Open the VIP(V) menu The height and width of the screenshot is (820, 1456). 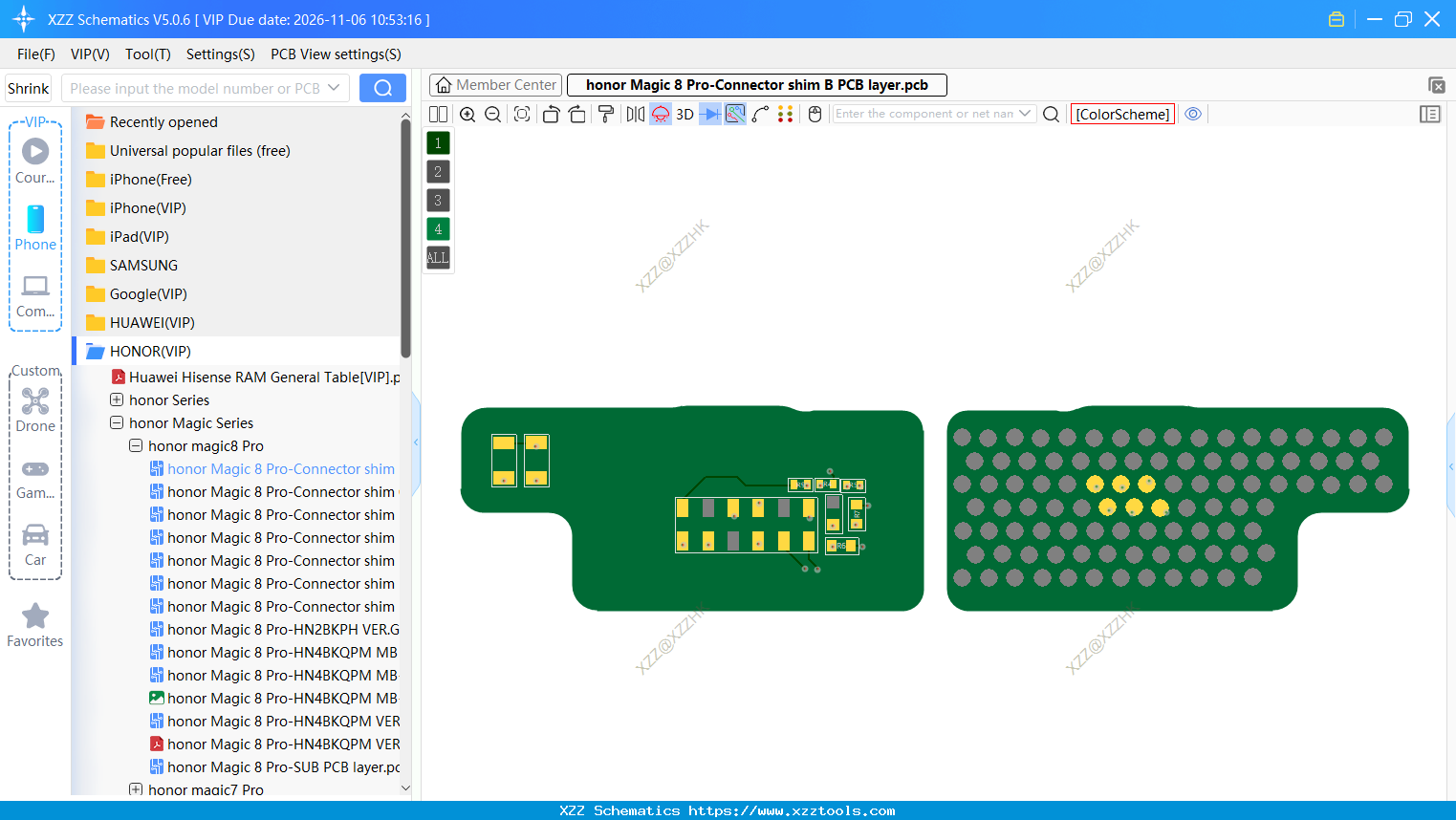(x=90, y=54)
